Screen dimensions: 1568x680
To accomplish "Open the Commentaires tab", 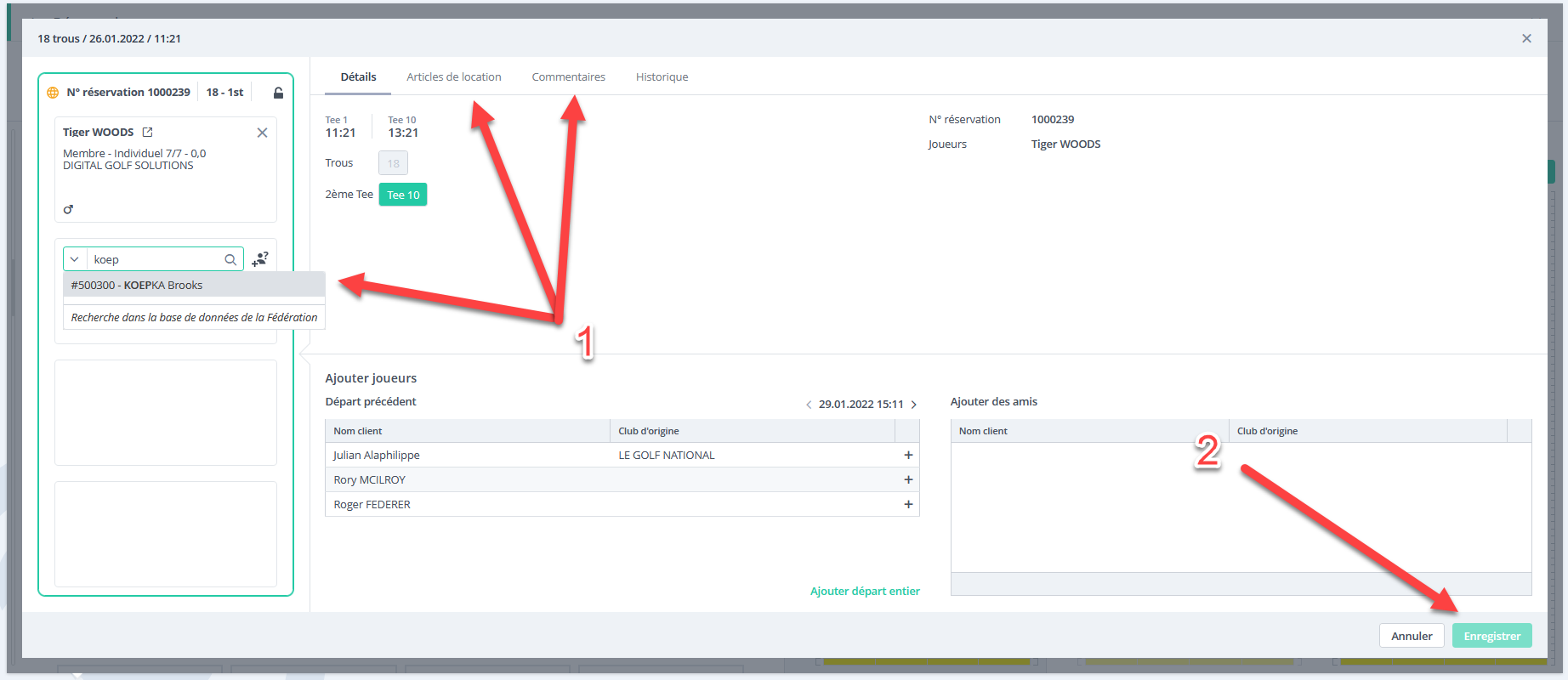I will (569, 76).
